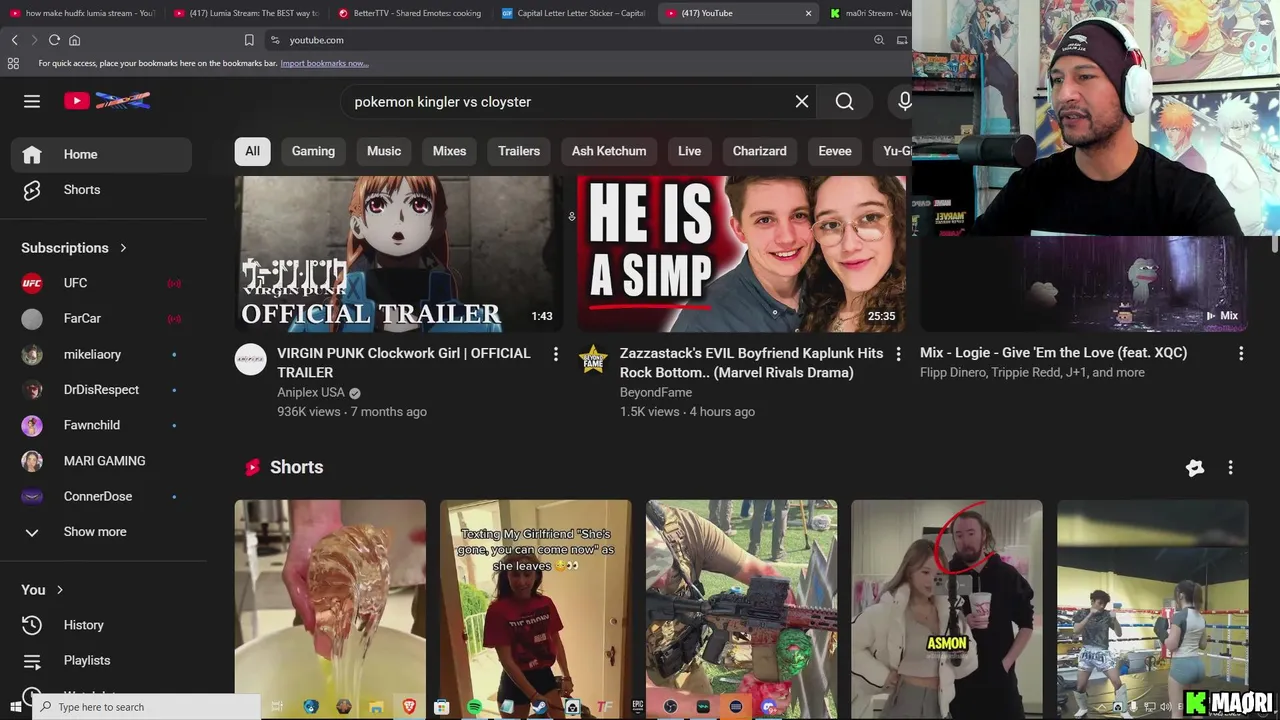Select the Mixes filter chip
1280x720 pixels.
(x=449, y=151)
